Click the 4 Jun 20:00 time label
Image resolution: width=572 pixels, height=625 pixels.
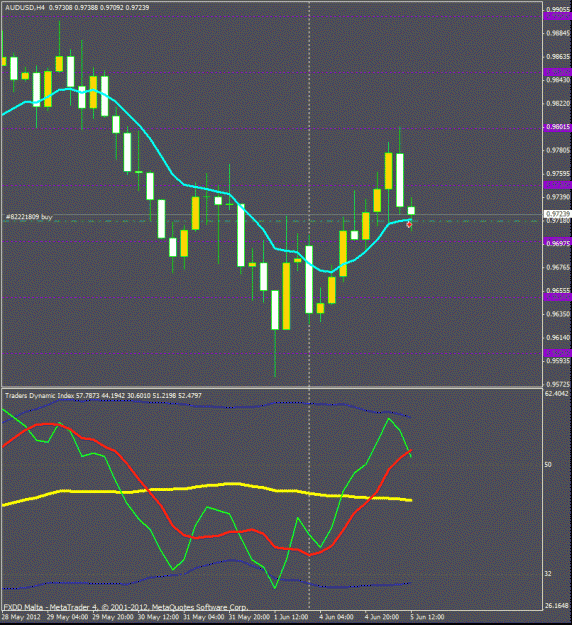pos(382,617)
